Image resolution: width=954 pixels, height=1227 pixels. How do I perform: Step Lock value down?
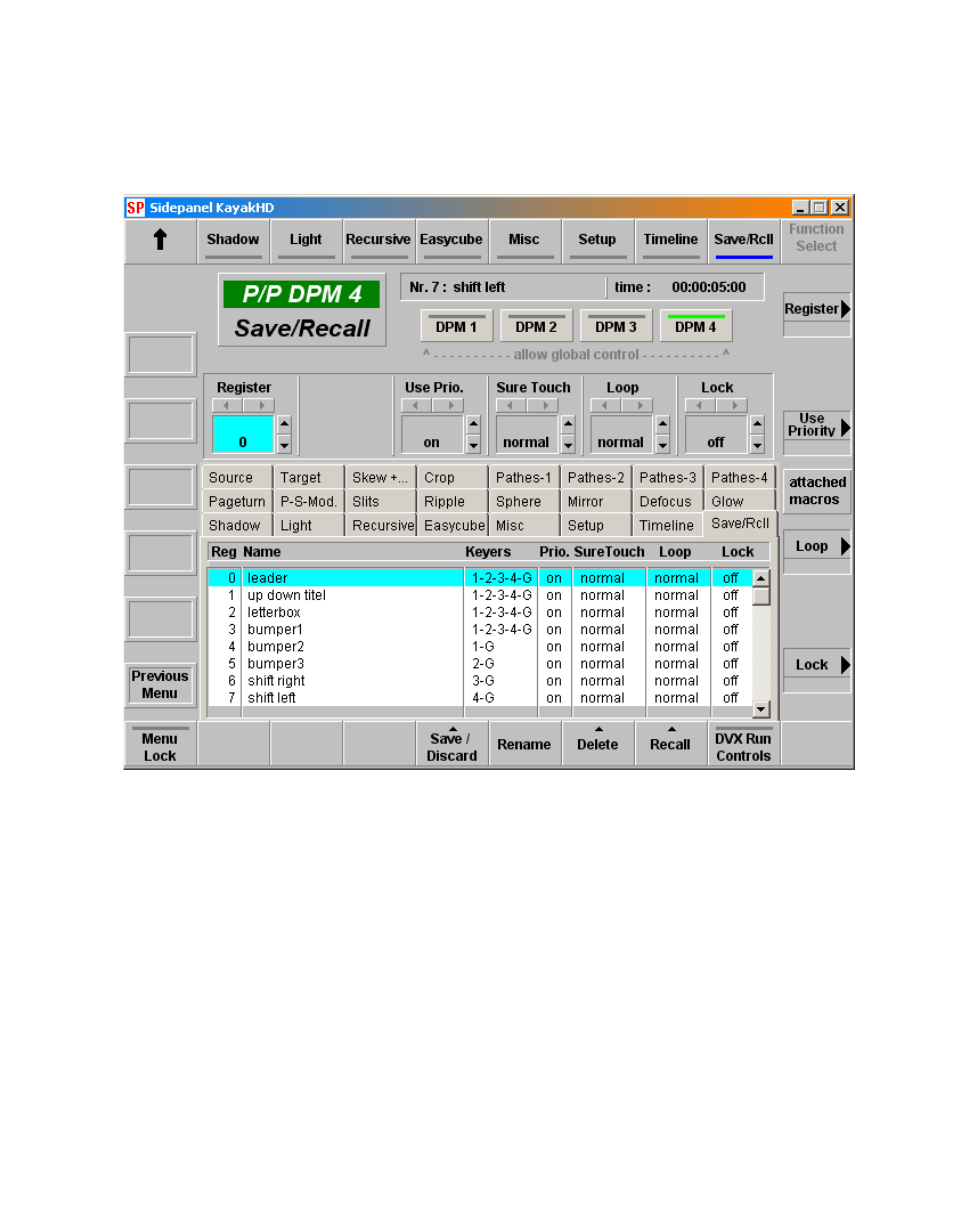[x=757, y=443]
